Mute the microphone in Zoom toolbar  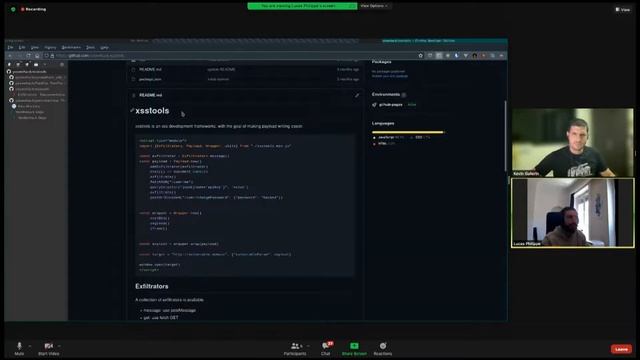tap(19, 349)
